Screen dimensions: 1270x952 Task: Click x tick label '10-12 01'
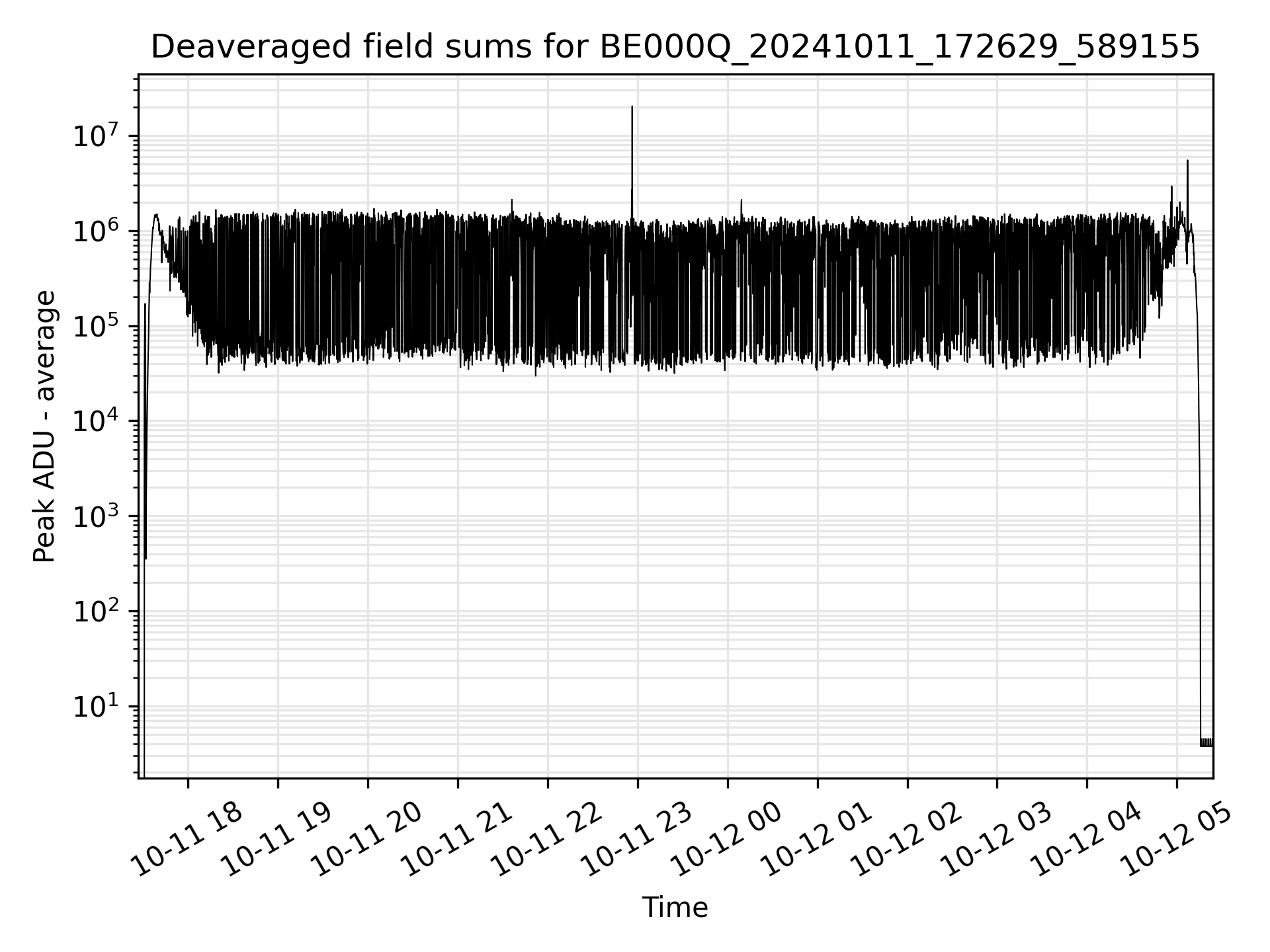(816, 838)
